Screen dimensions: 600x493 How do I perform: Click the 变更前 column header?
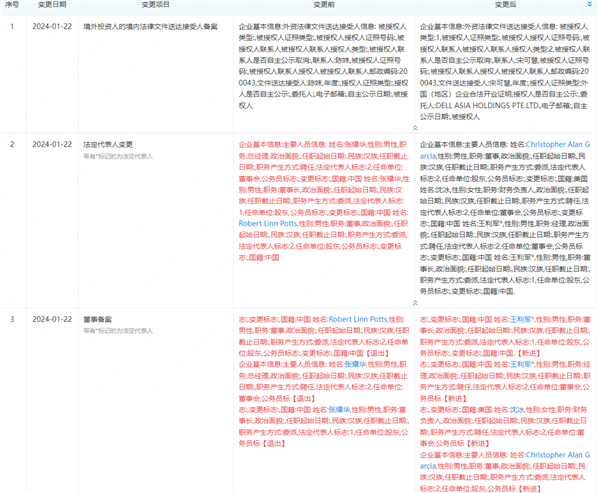322,5
